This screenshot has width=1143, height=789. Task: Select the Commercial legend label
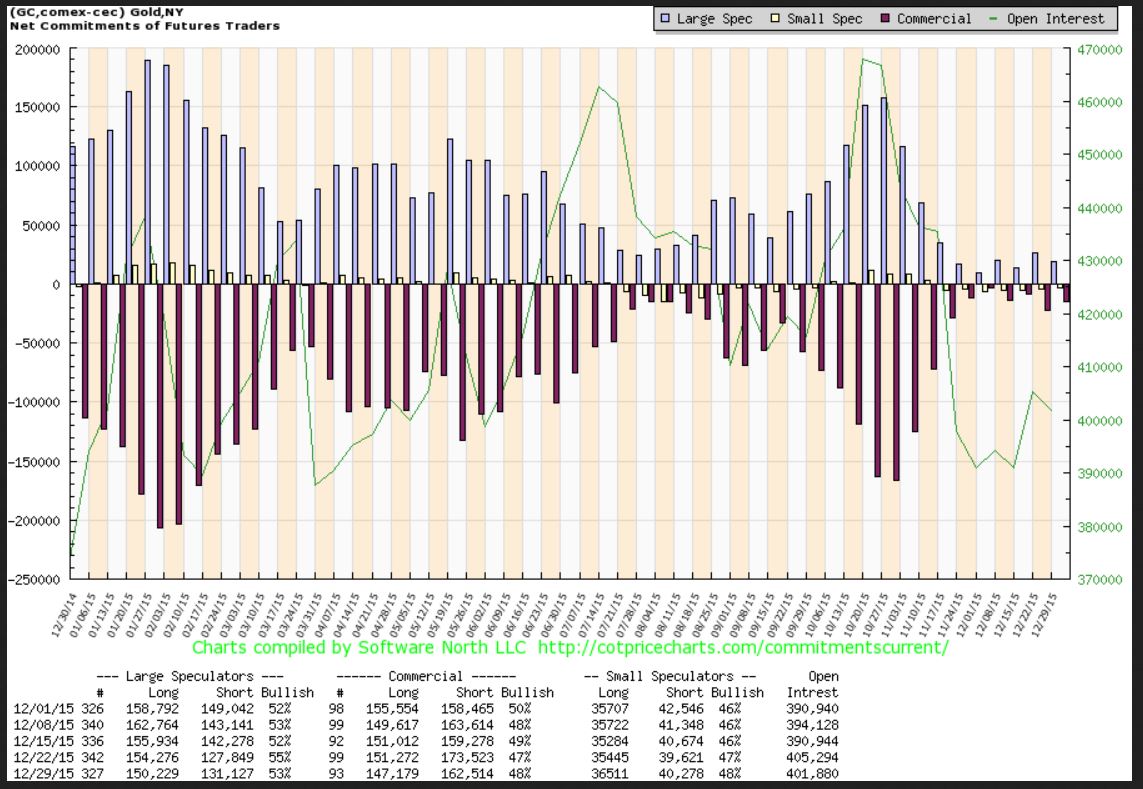click(934, 18)
